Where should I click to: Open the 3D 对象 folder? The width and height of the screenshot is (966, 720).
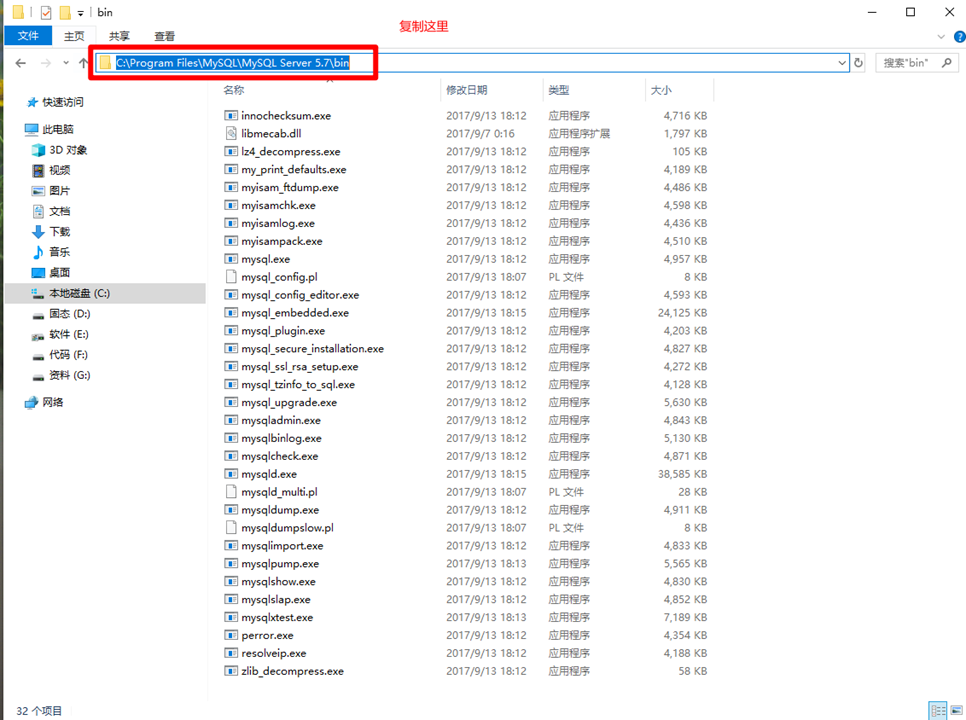[60, 150]
